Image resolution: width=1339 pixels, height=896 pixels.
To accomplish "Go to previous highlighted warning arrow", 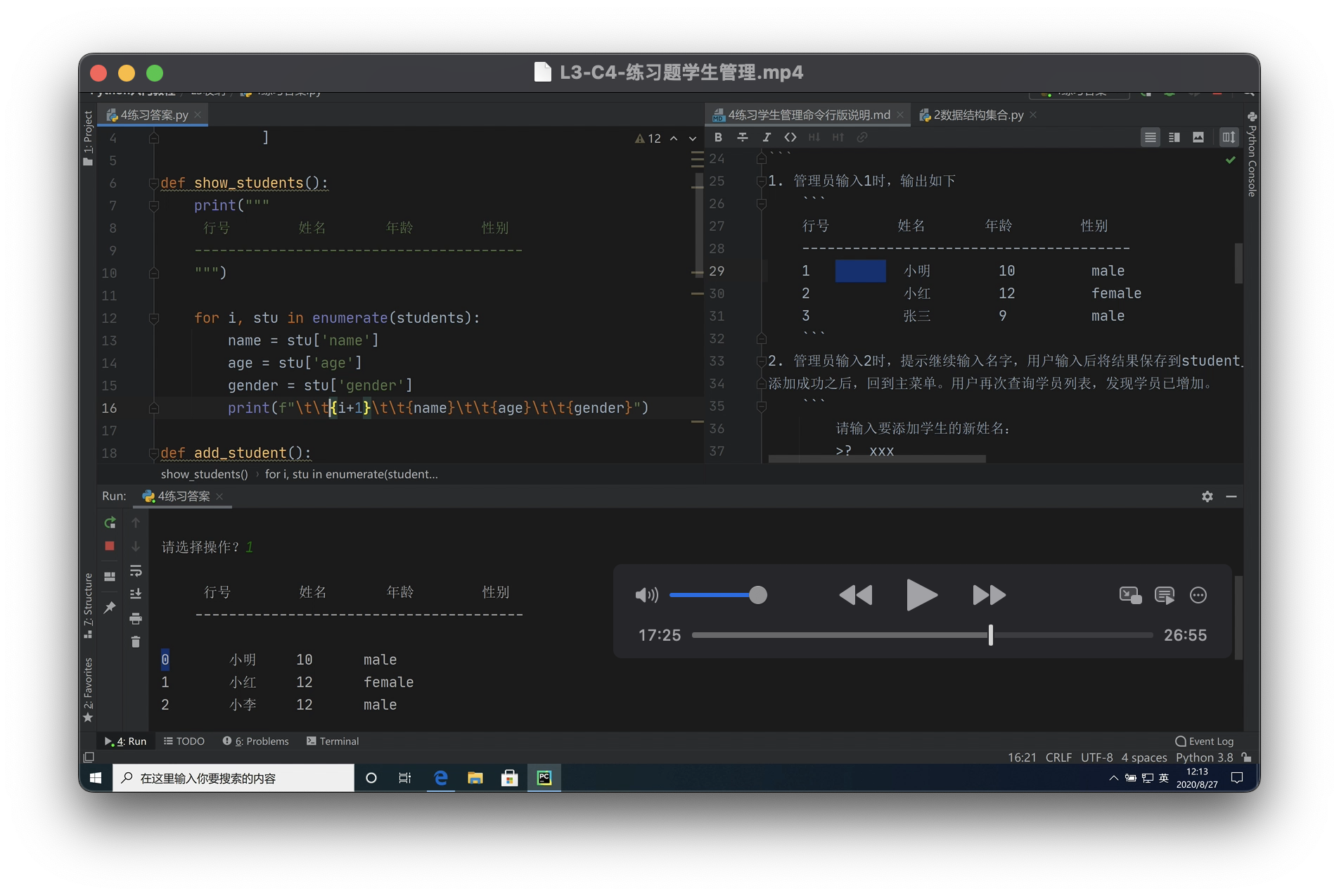I will [x=674, y=139].
